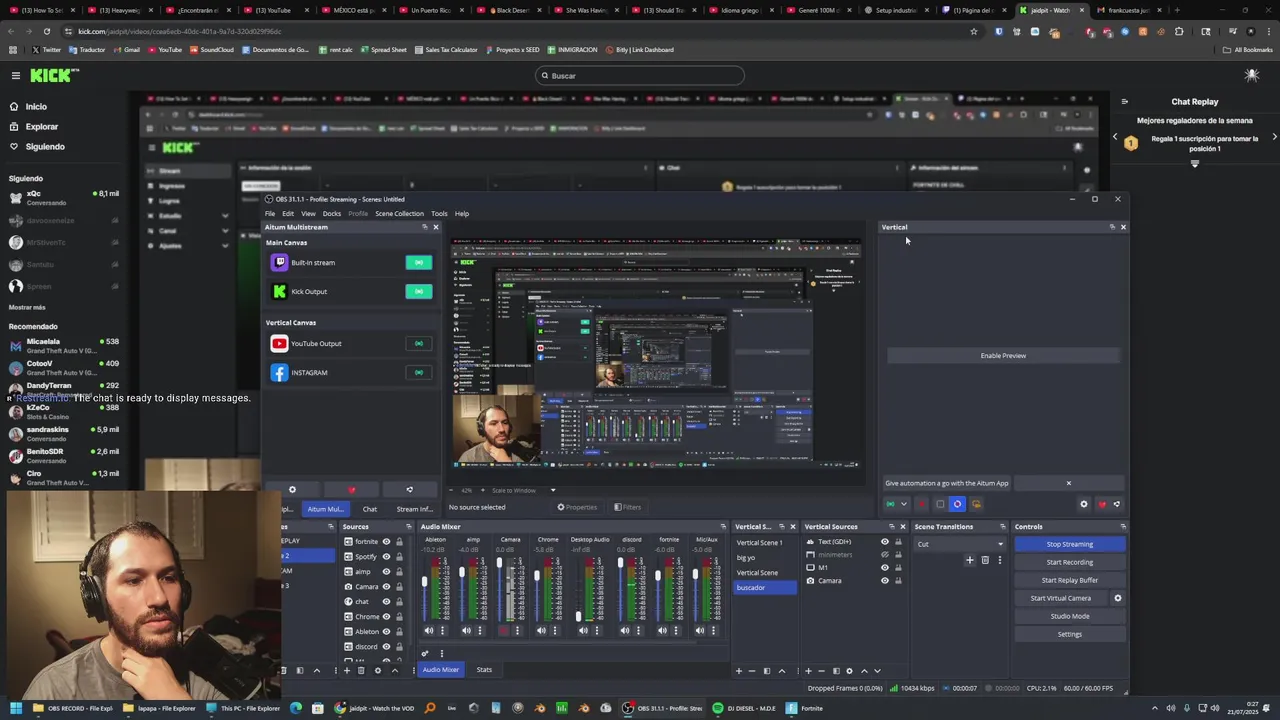The image size is (1280, 720).
Task: Switch to the Aitum Multistream dock tab
Action: 325,509
